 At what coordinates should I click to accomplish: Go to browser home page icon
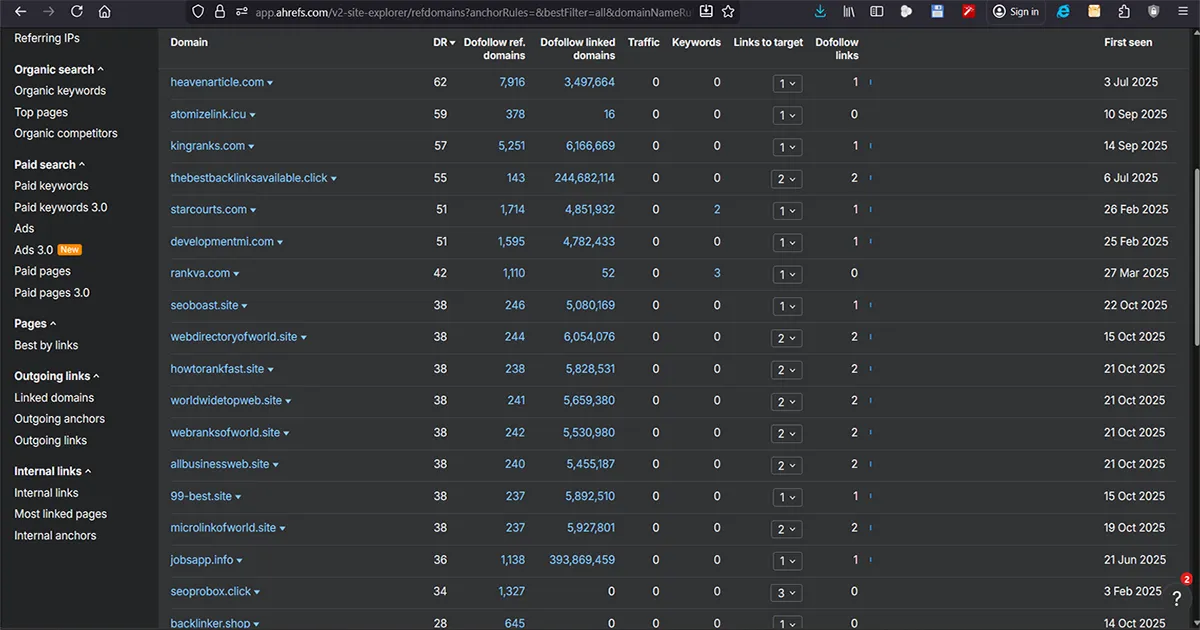pyautogui.click(x=105, y=12)
